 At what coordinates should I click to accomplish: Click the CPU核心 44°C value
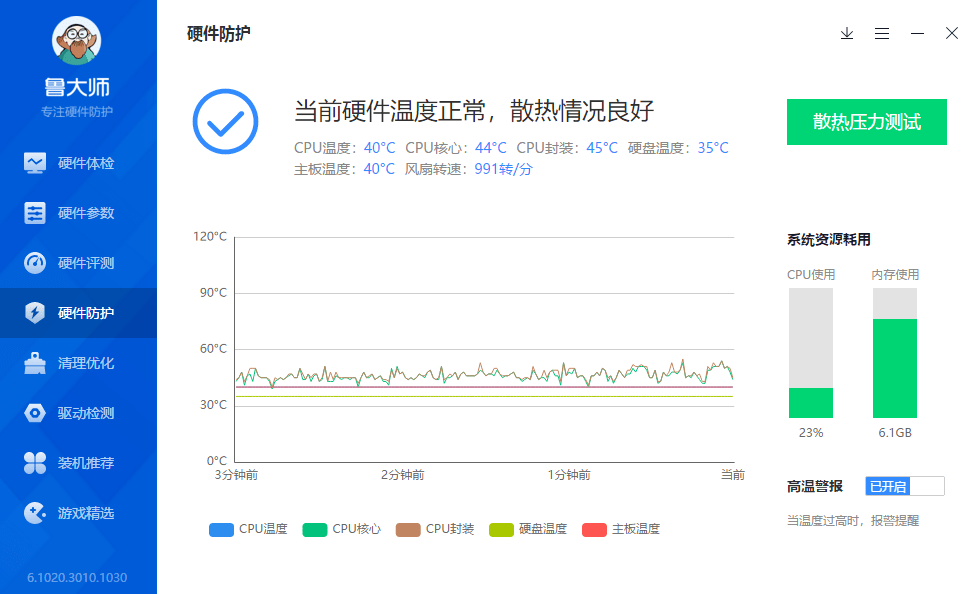491,148
